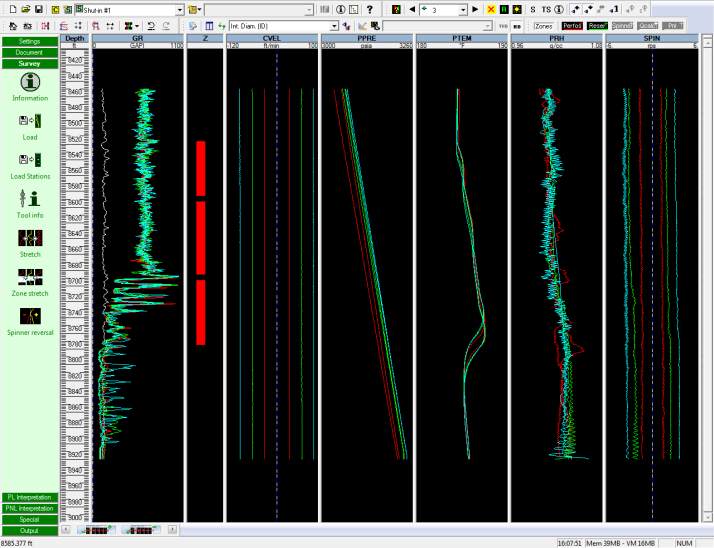Click the depth status '8585.377 ft'

coord(17,543)
